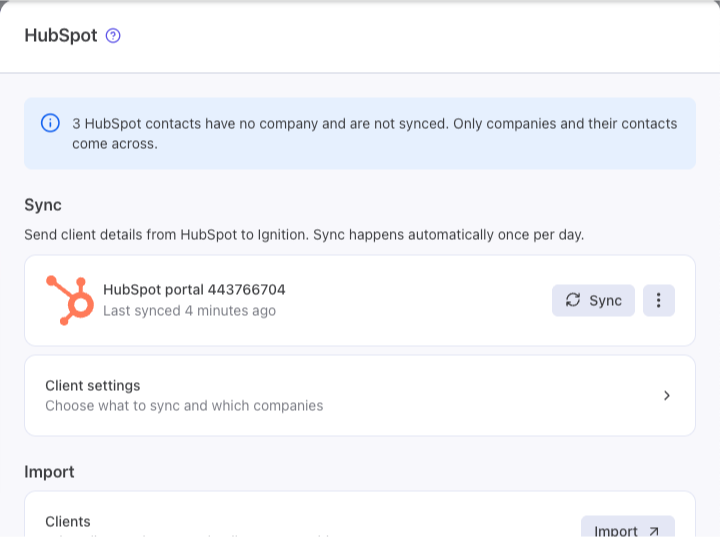Click the Sync section heading
The image size is (720, 537).
(x=43, y=205)
